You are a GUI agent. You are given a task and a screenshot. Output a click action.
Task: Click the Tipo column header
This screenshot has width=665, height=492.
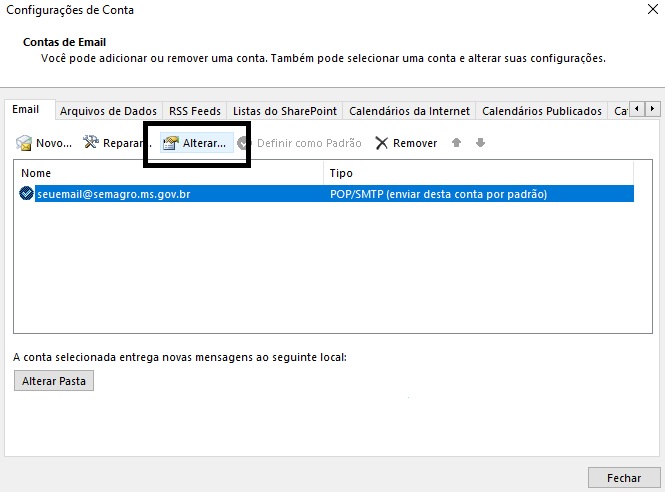(x=480, y=173)
